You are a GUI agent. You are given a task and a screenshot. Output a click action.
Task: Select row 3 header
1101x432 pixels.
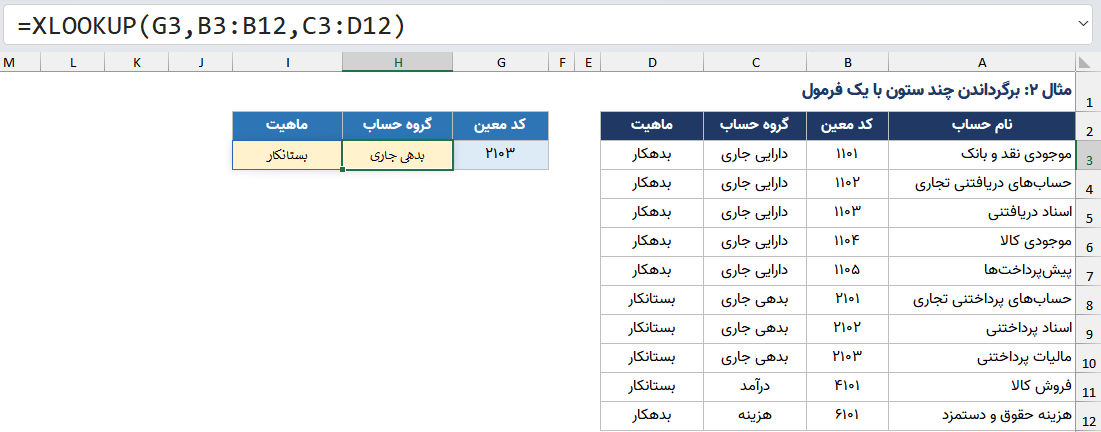point(1088,156)
